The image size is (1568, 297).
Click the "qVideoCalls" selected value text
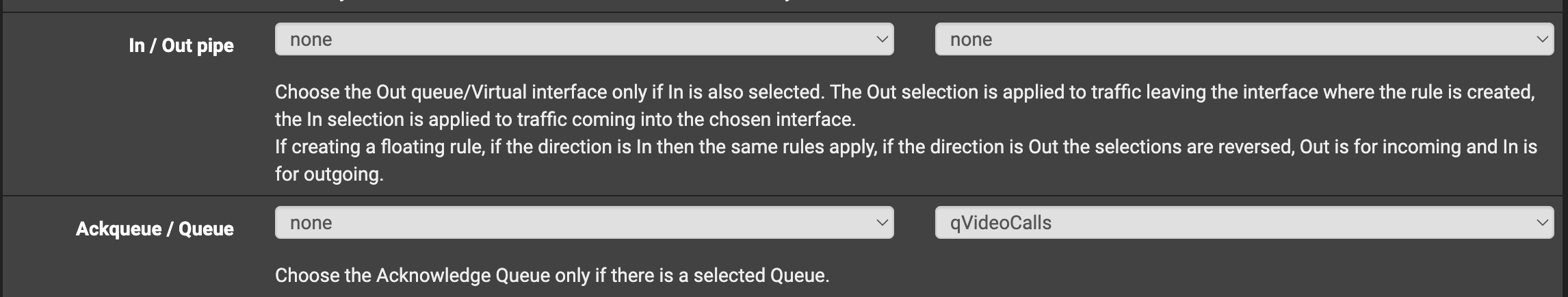(x=1000, y=223)
